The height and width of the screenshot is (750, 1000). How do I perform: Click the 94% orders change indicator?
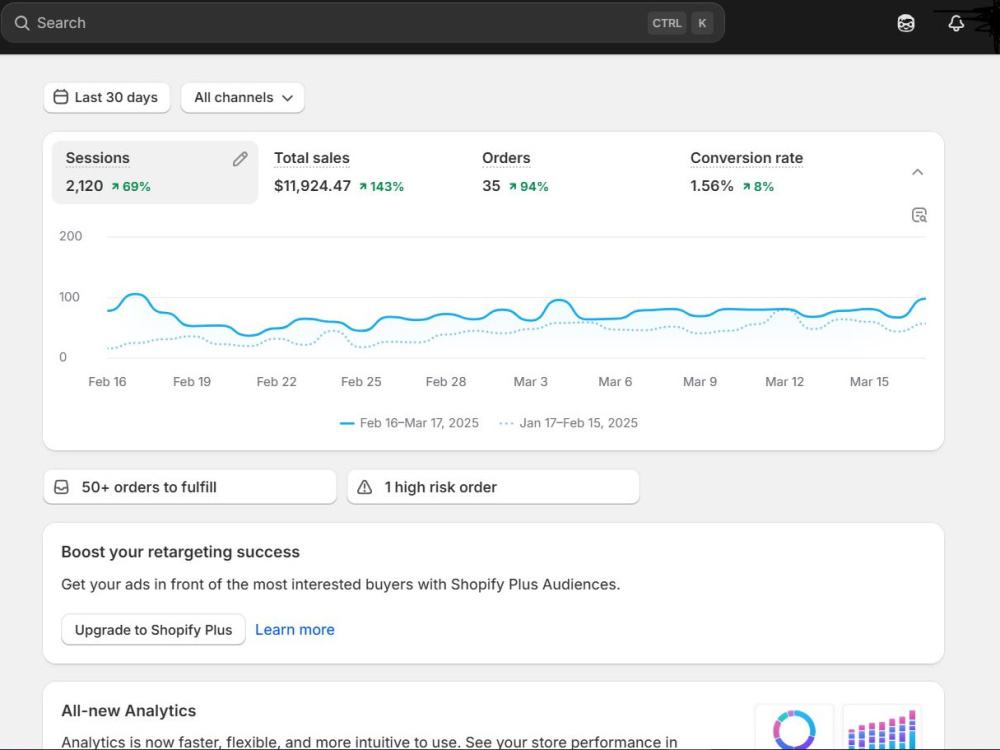point(528,186)
